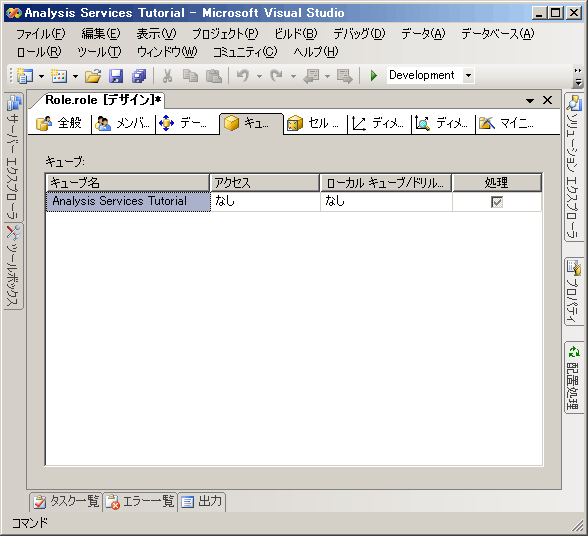Open the ファイル(F) menu

(40, 34)
